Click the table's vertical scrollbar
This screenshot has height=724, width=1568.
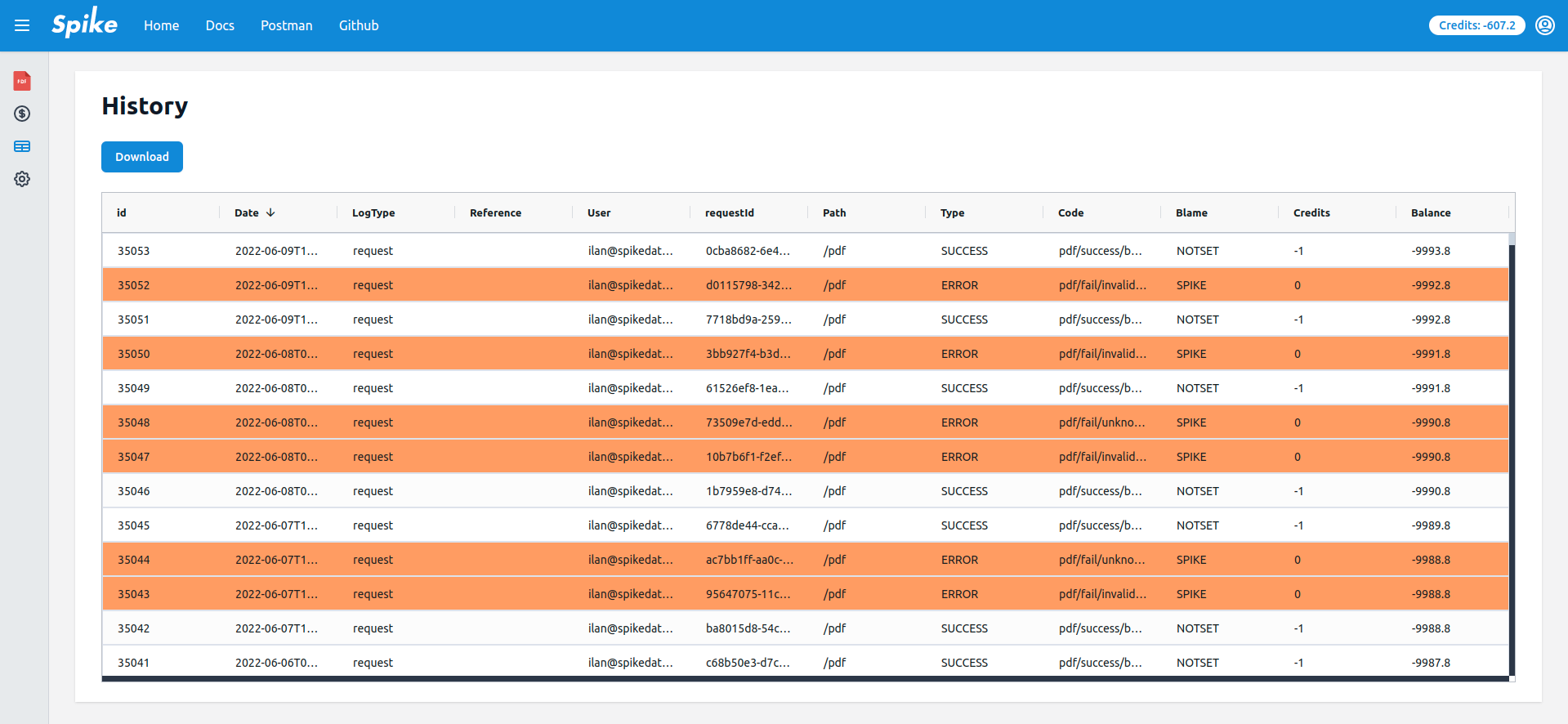1511,458
